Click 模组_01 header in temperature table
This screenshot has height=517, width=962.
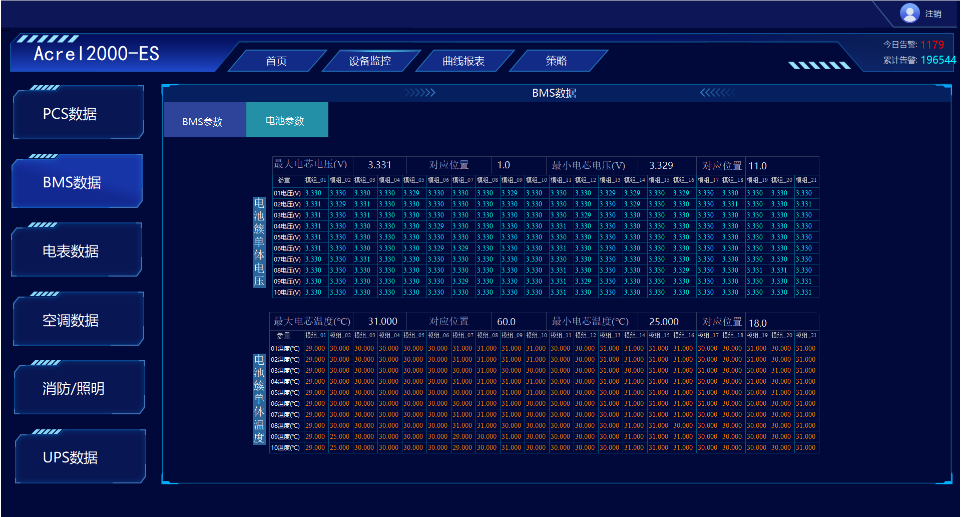(x=315, y=335)
